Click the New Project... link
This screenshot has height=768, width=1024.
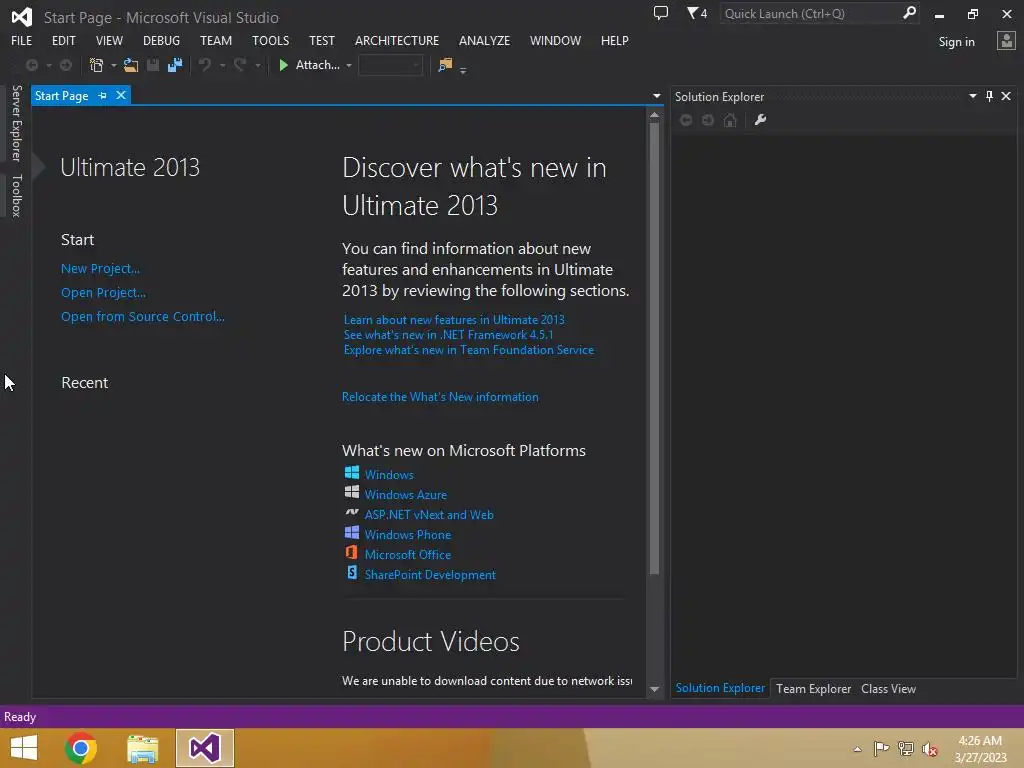coord(100,268)
